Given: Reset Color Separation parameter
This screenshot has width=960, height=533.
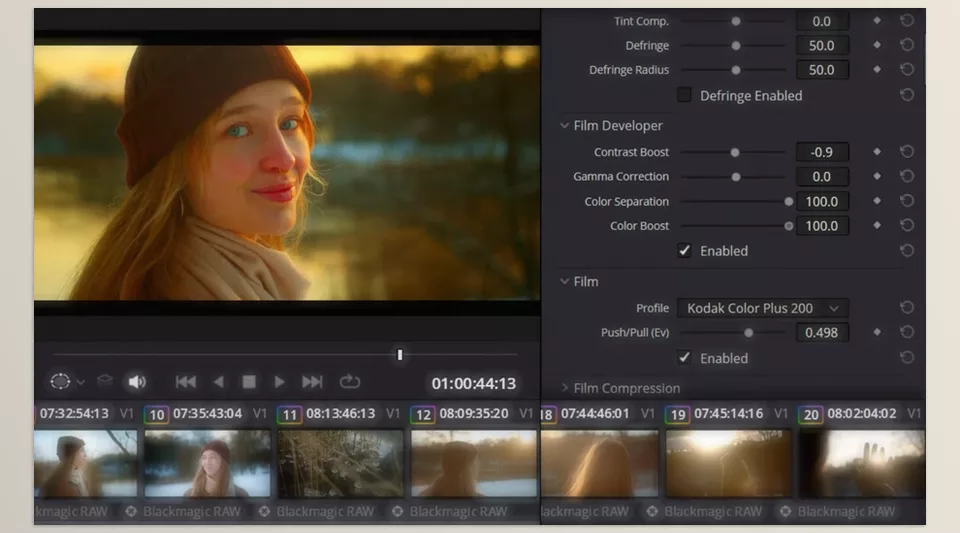Looking at the screenshot, I should [x=907, y=201].
